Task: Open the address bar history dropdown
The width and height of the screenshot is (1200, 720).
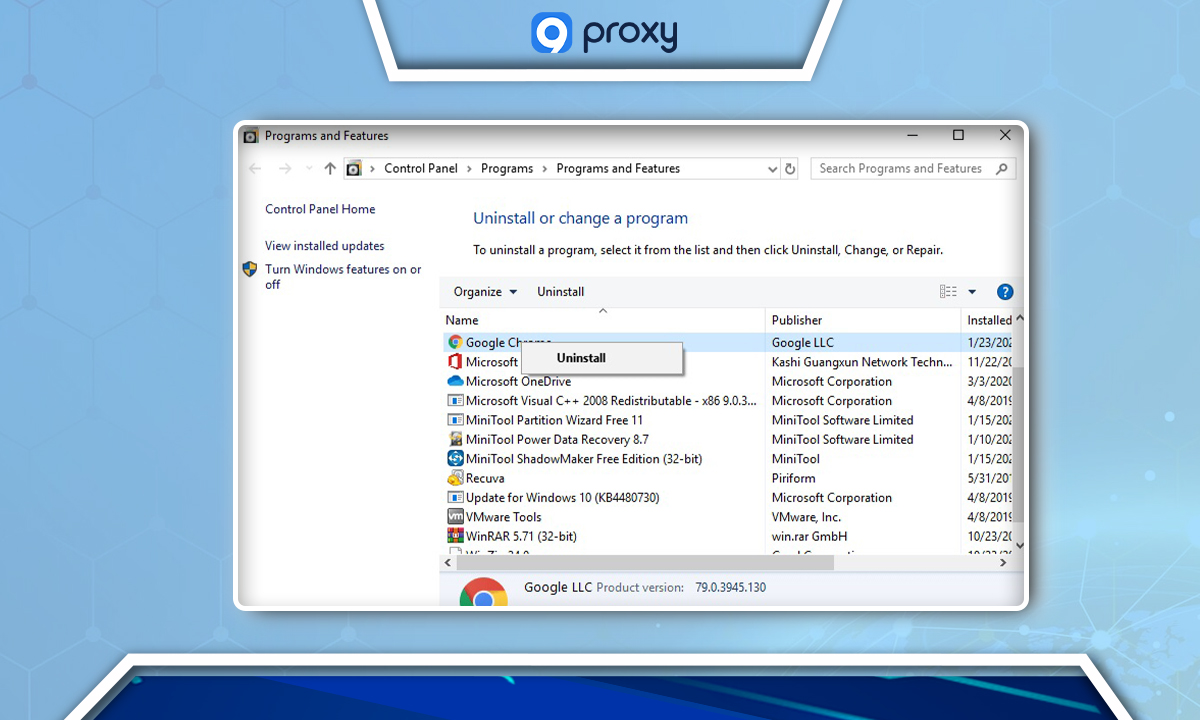Action: [772, 168]
